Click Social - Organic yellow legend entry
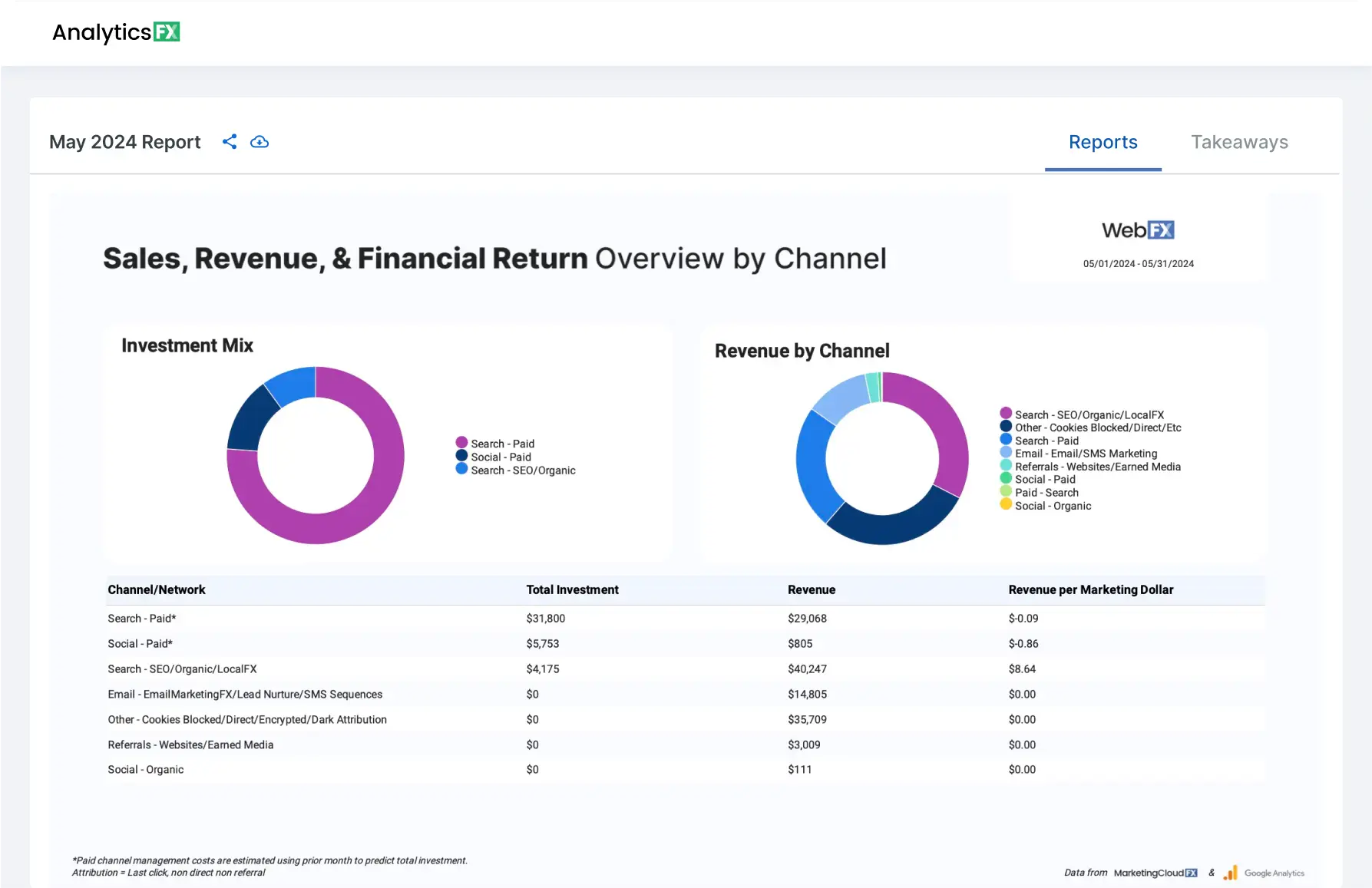 click(x=1052, y=506)
